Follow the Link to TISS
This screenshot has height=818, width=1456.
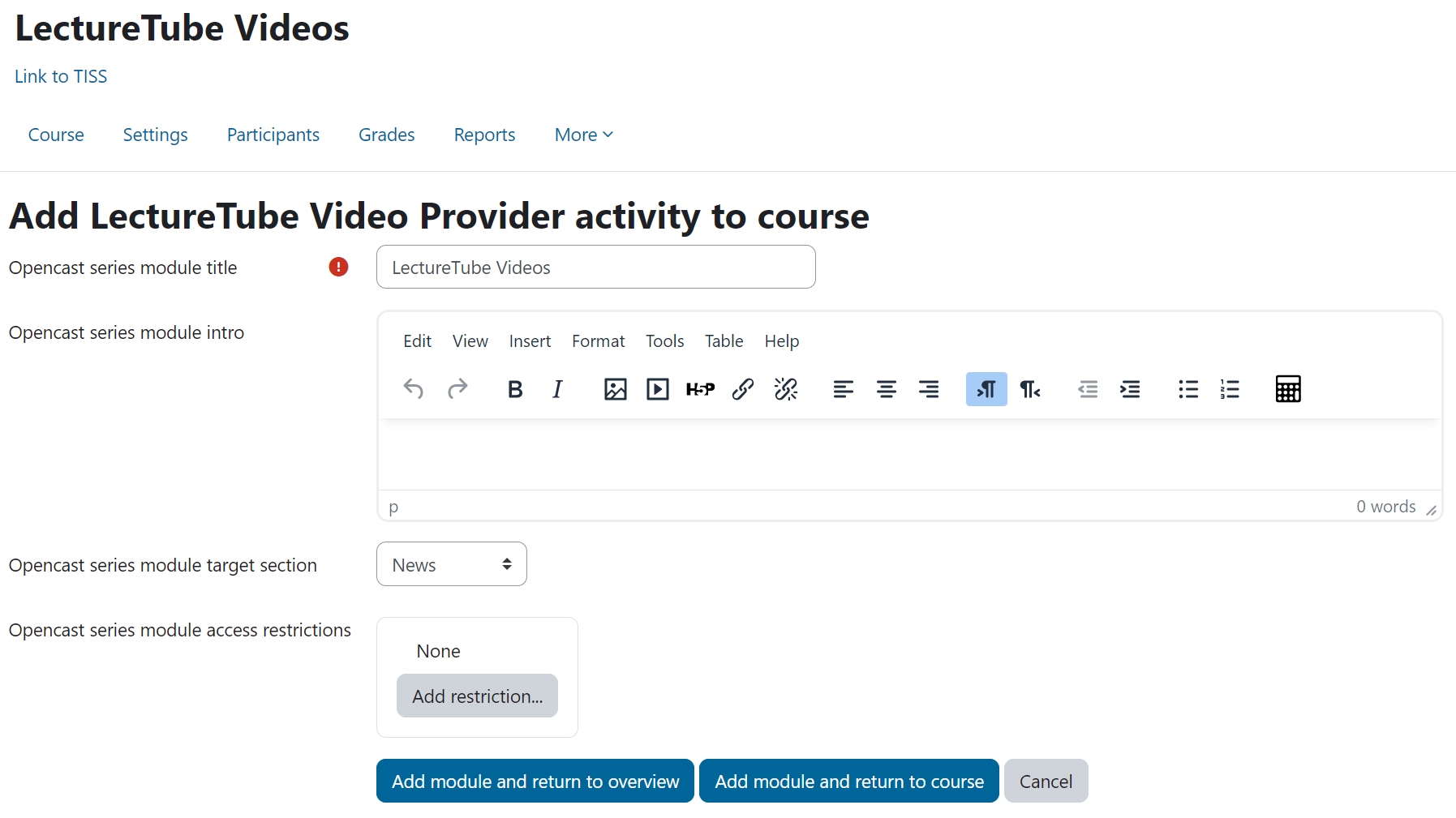pos(61,76)
